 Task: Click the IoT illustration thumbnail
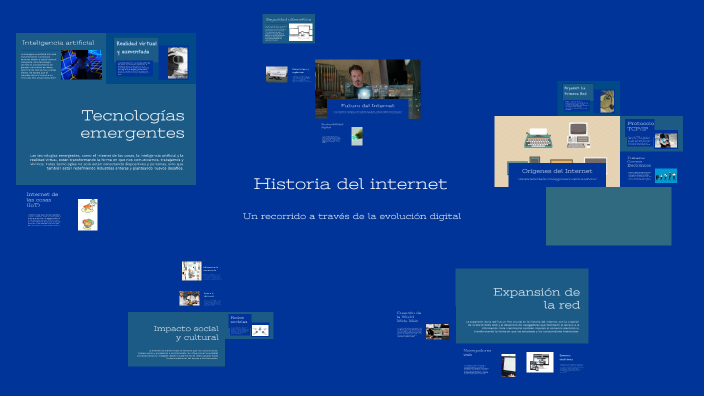click(x=88, y=215)
